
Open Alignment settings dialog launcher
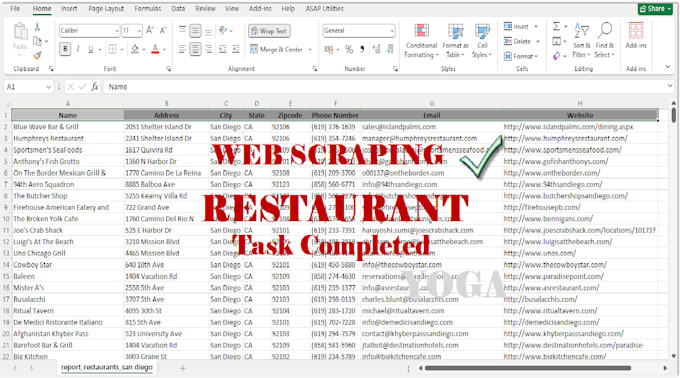click(315, 68)
